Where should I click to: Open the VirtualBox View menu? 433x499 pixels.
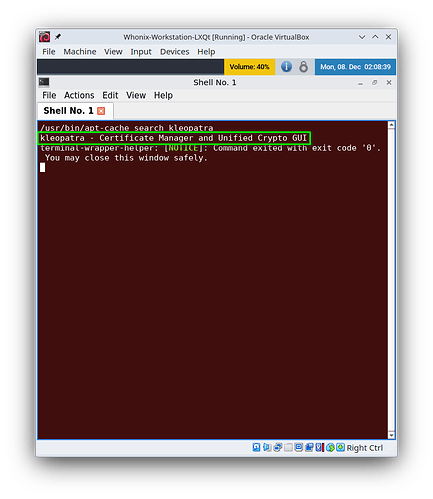[x=113, y=52]
